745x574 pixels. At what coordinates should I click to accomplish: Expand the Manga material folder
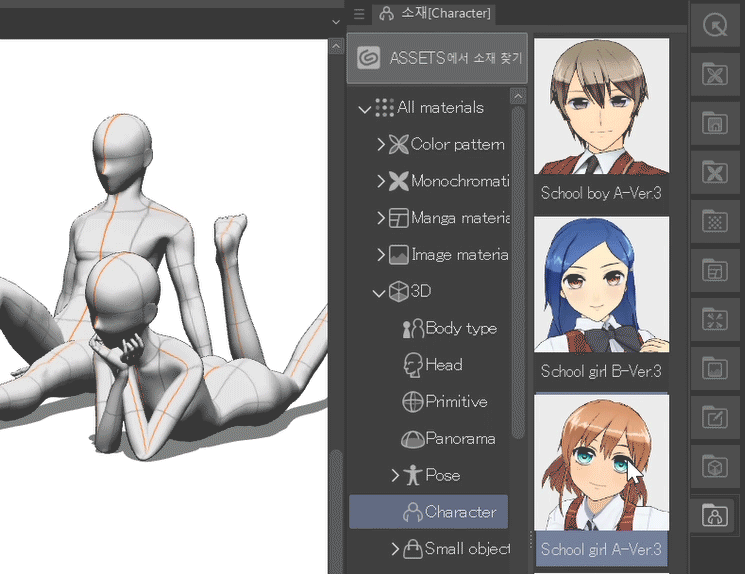(381, 218)
